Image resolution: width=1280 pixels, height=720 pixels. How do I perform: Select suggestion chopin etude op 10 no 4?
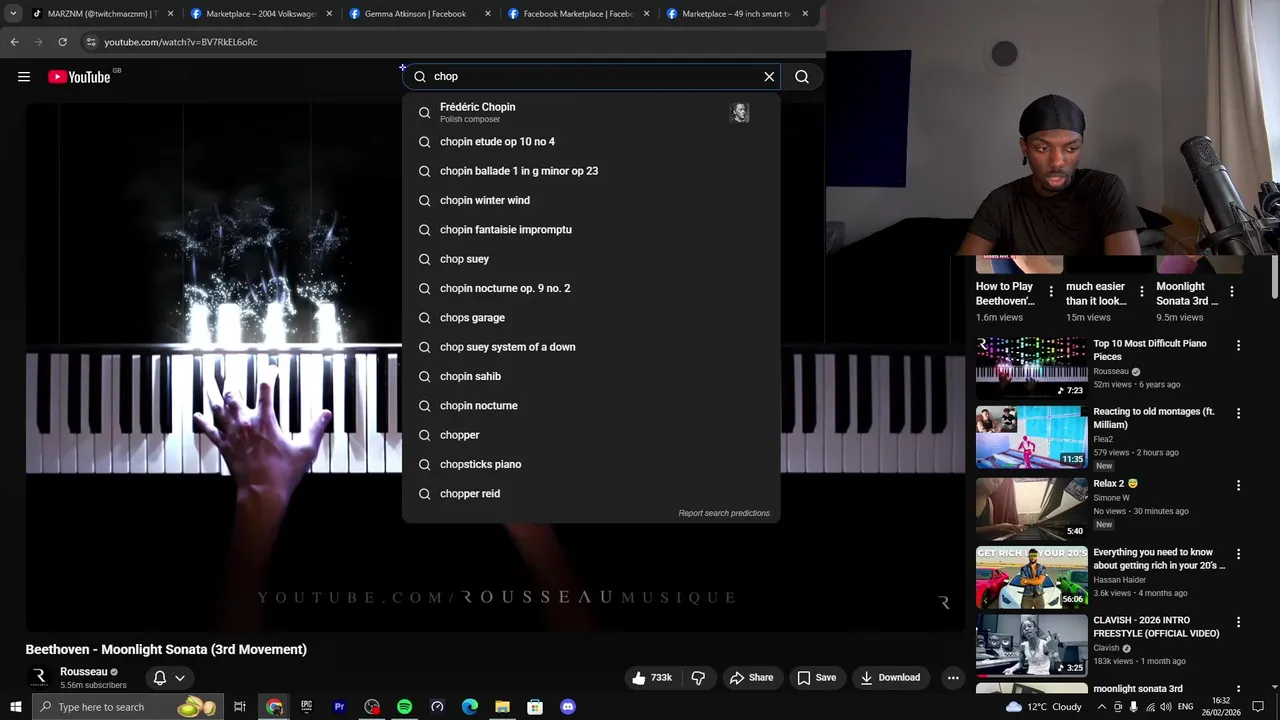[x=591, y=142]
